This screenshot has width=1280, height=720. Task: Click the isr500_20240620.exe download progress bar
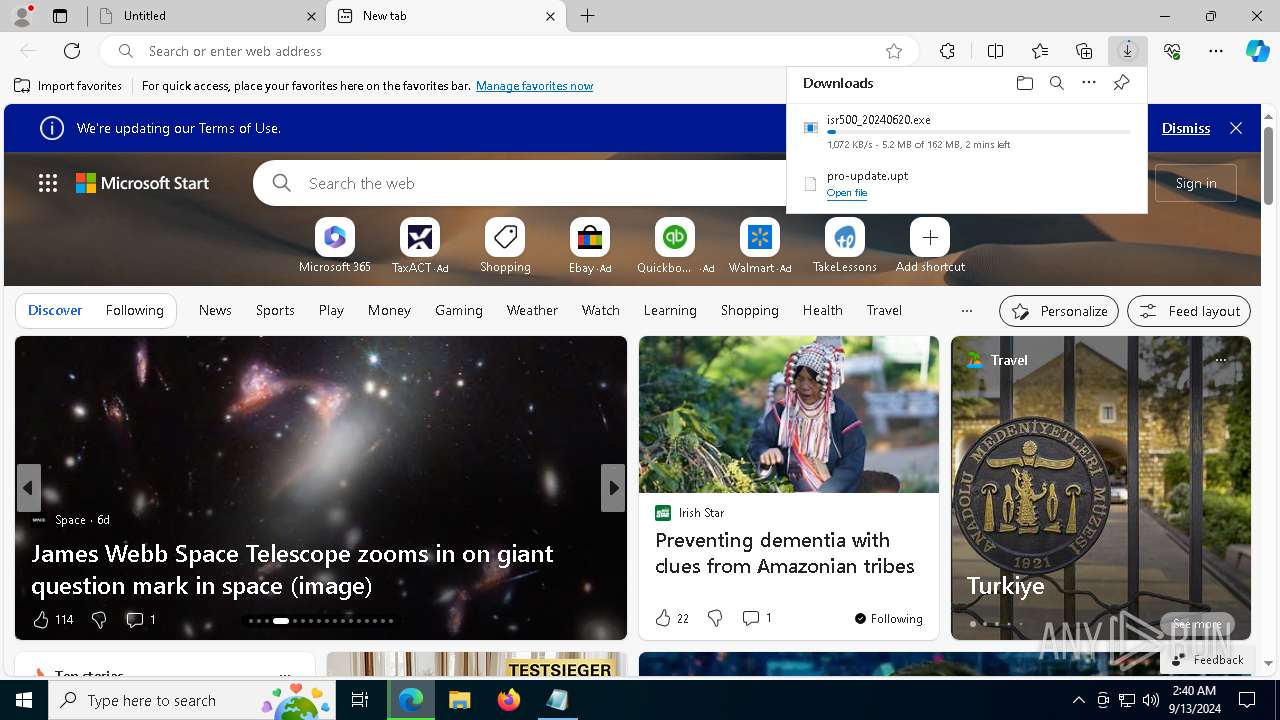979,132
